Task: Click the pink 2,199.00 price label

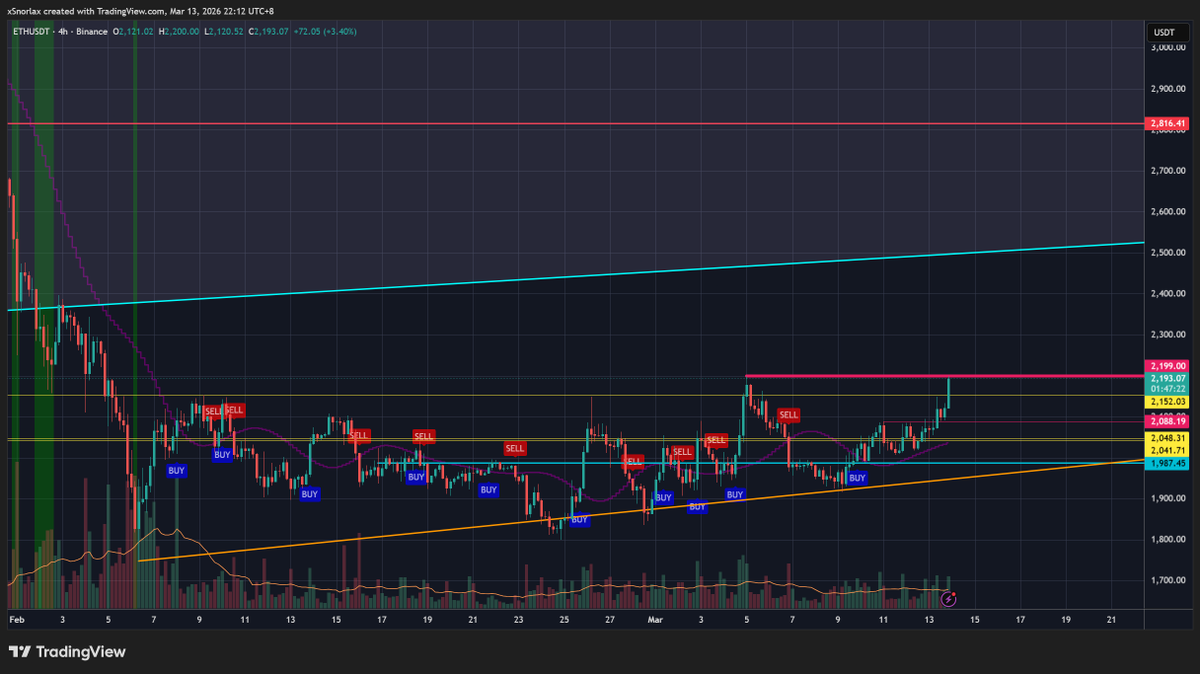Action: point(1167,366)
